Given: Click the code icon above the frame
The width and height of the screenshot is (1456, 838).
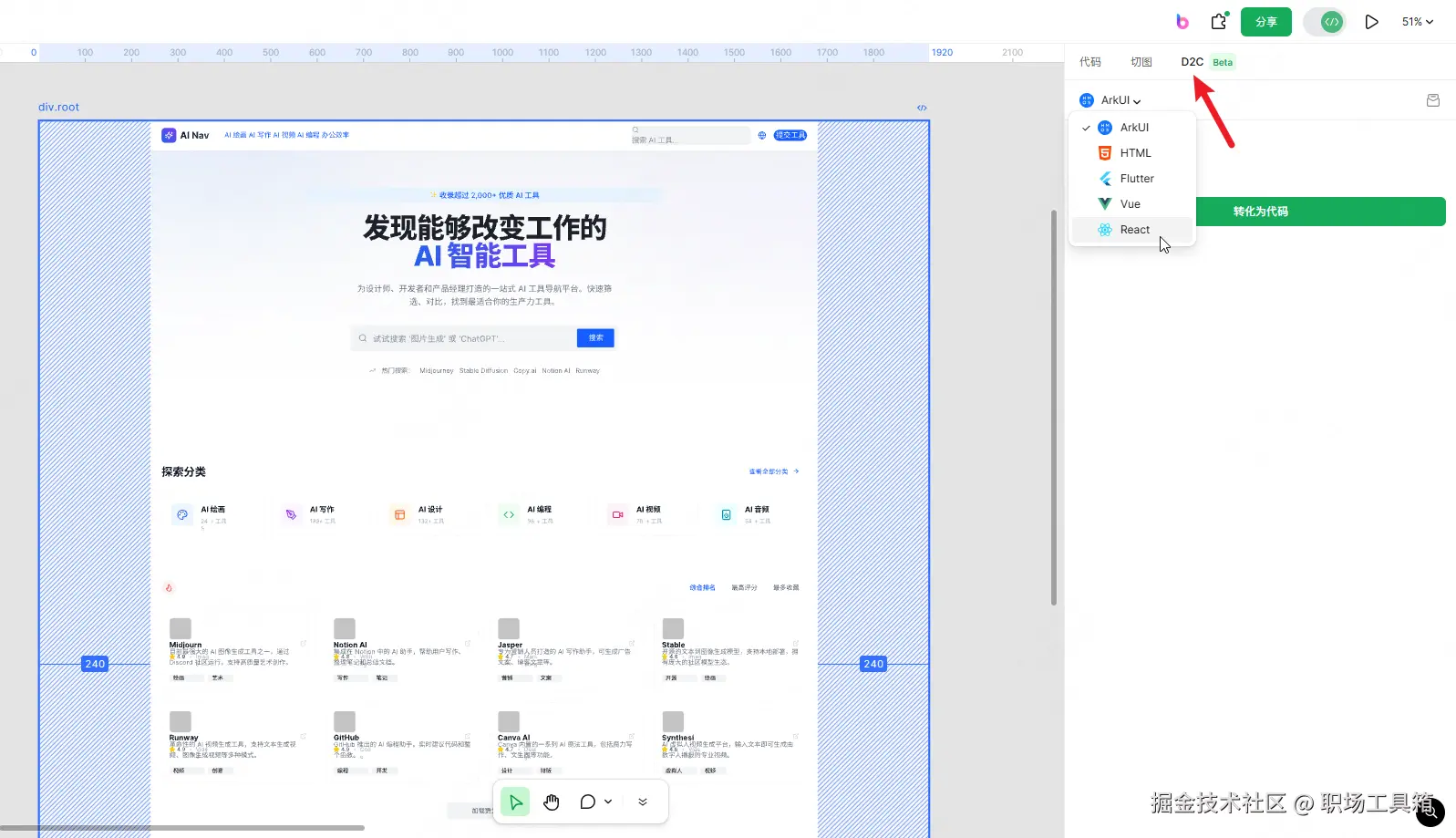Looking at the screenshot, I should coord(922,108).
